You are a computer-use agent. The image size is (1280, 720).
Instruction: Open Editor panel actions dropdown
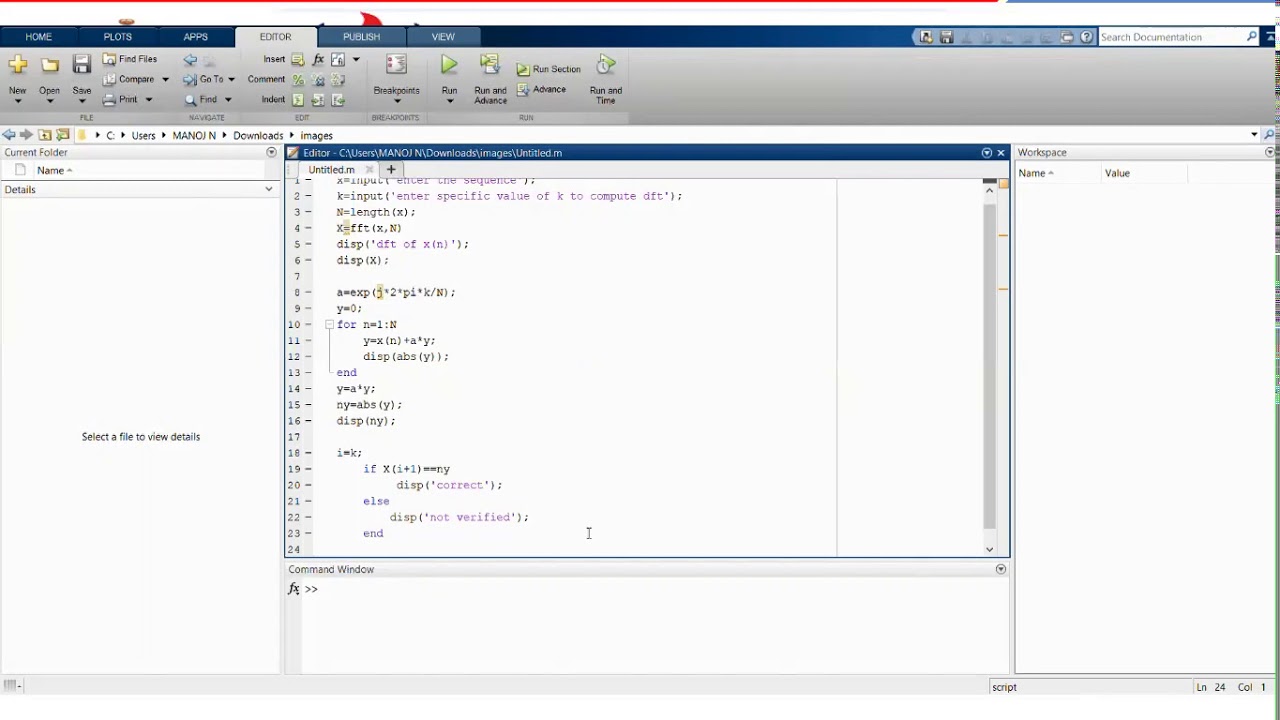tap(986, 153)
